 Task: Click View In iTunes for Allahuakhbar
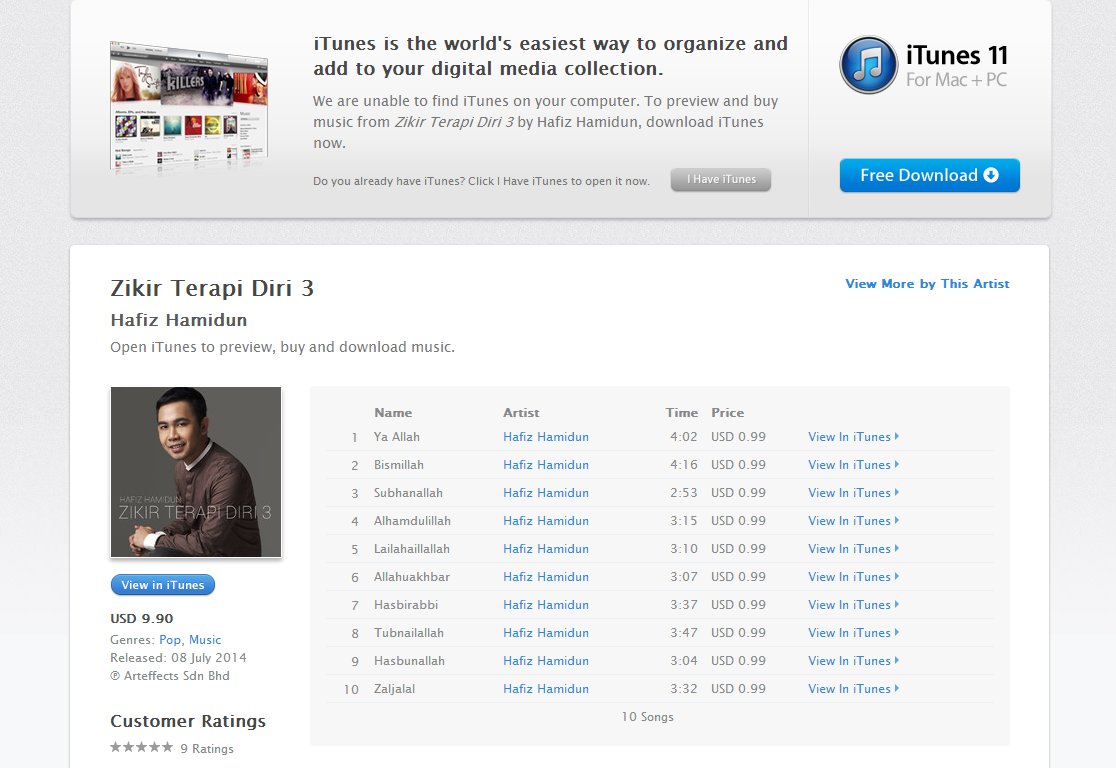click(853, 577)
